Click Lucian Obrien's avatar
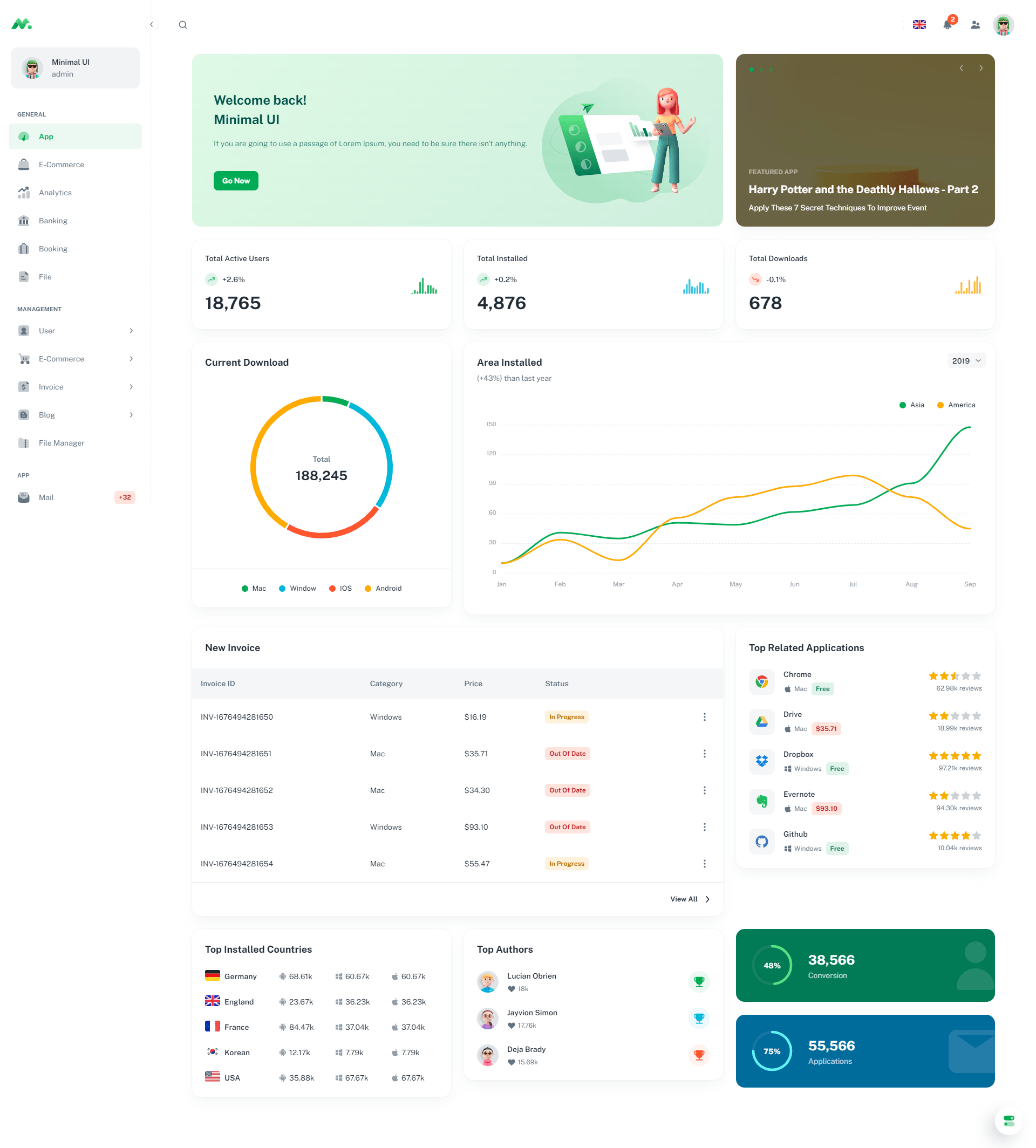Screen dimensions: 1036x1148 (487, 981)
